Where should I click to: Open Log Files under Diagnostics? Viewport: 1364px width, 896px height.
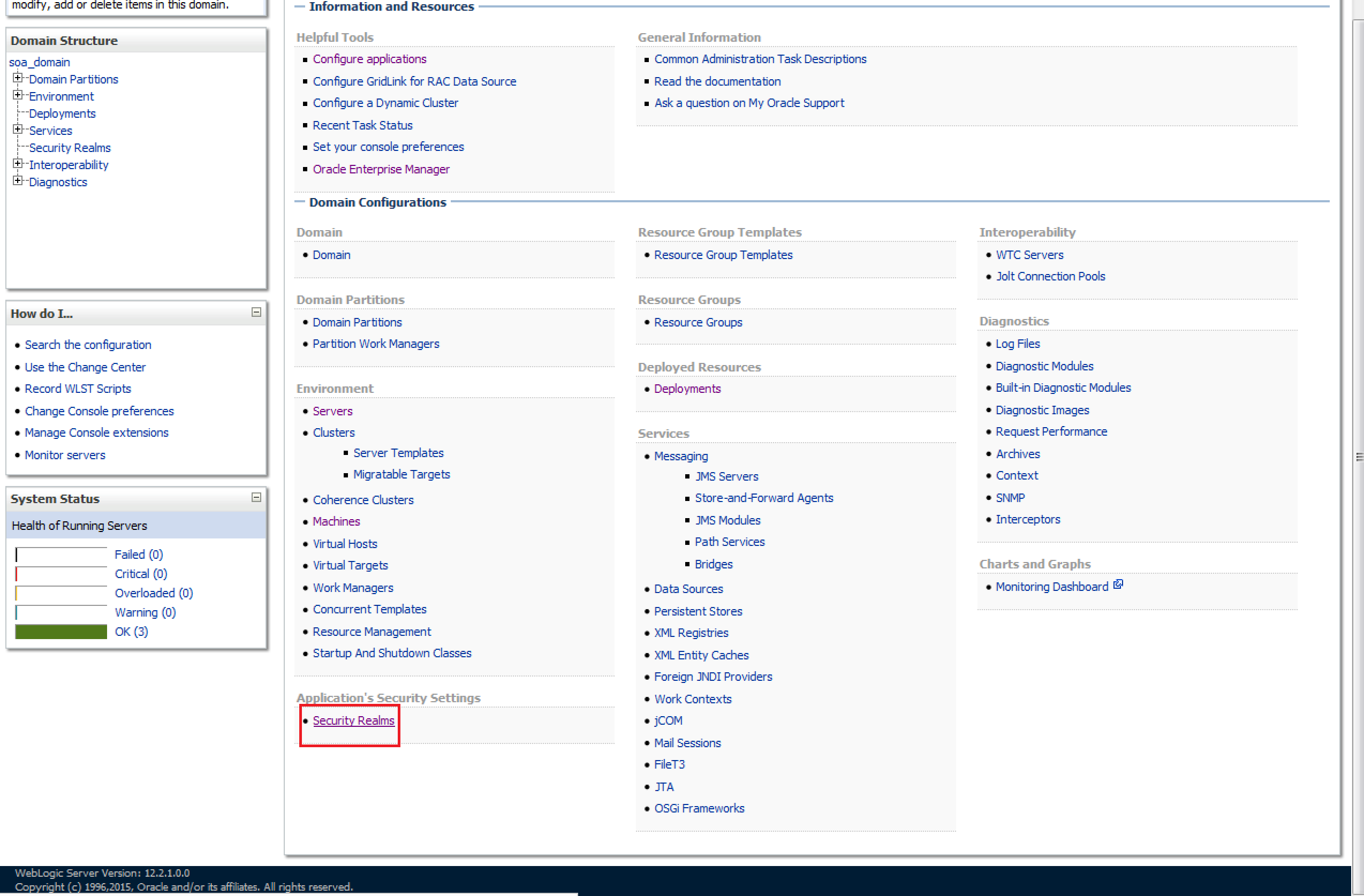1017,344
